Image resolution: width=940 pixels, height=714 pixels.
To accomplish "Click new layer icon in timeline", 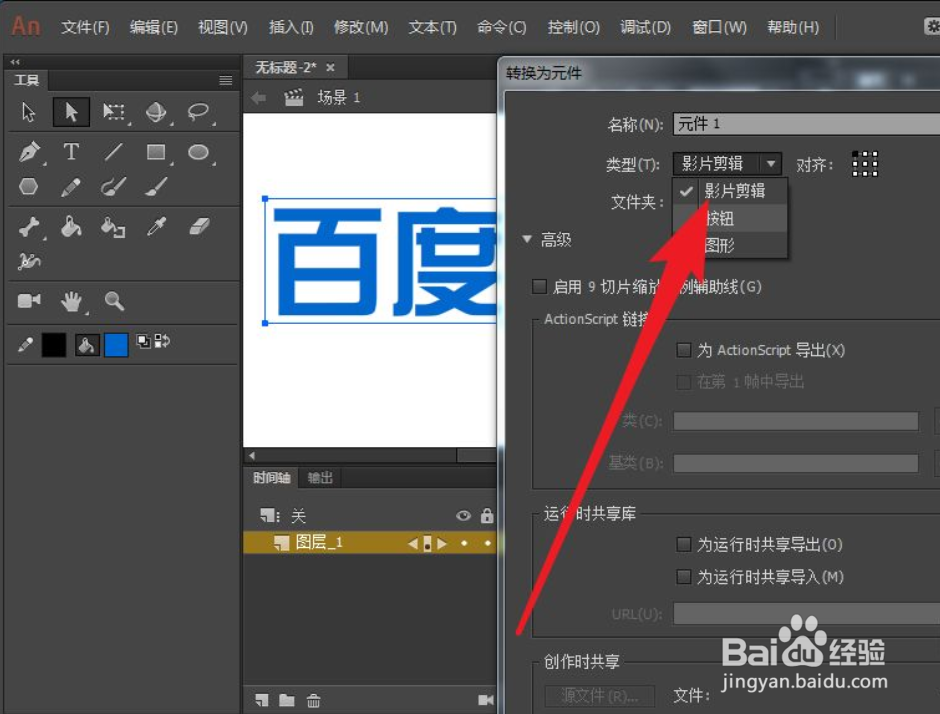I will click(261, 700).
